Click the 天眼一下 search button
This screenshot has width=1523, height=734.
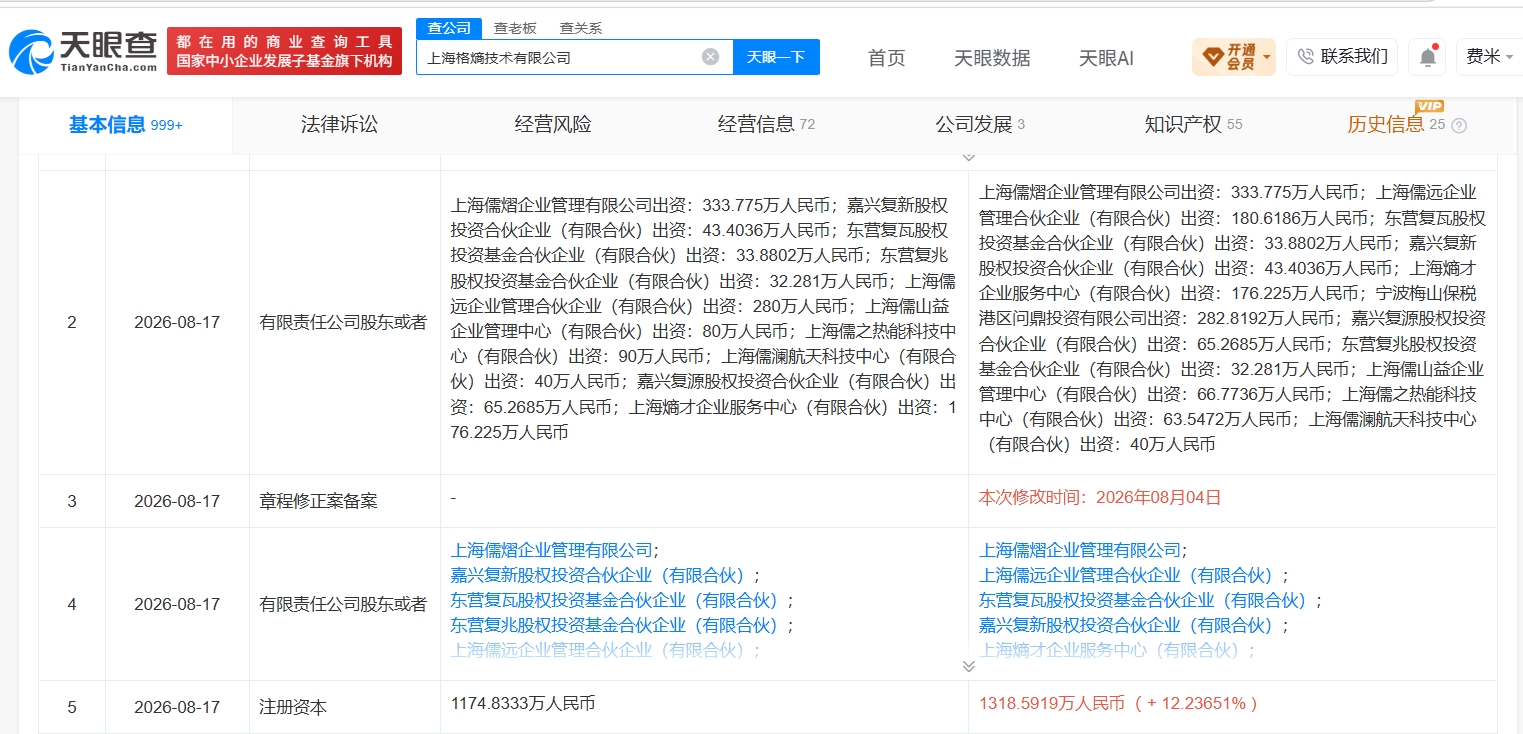(x=776, y=57)
